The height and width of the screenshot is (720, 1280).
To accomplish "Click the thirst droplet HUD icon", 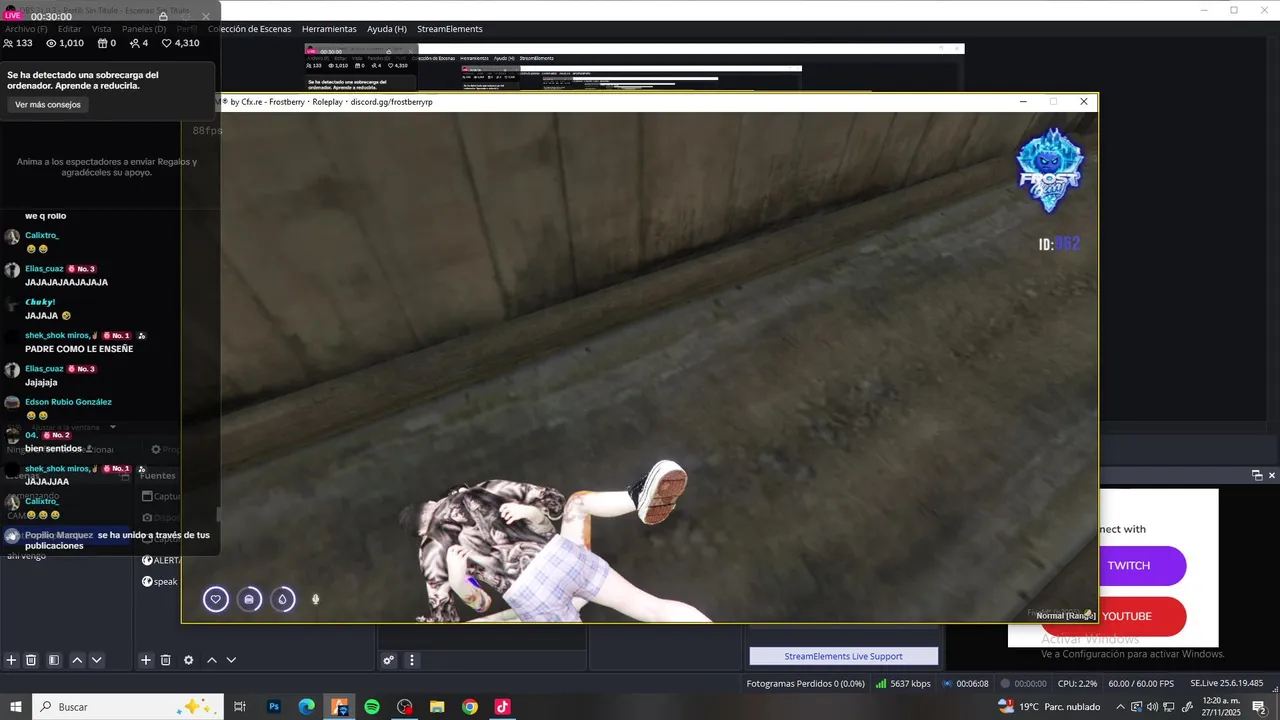I will click(x=283, y=599).
